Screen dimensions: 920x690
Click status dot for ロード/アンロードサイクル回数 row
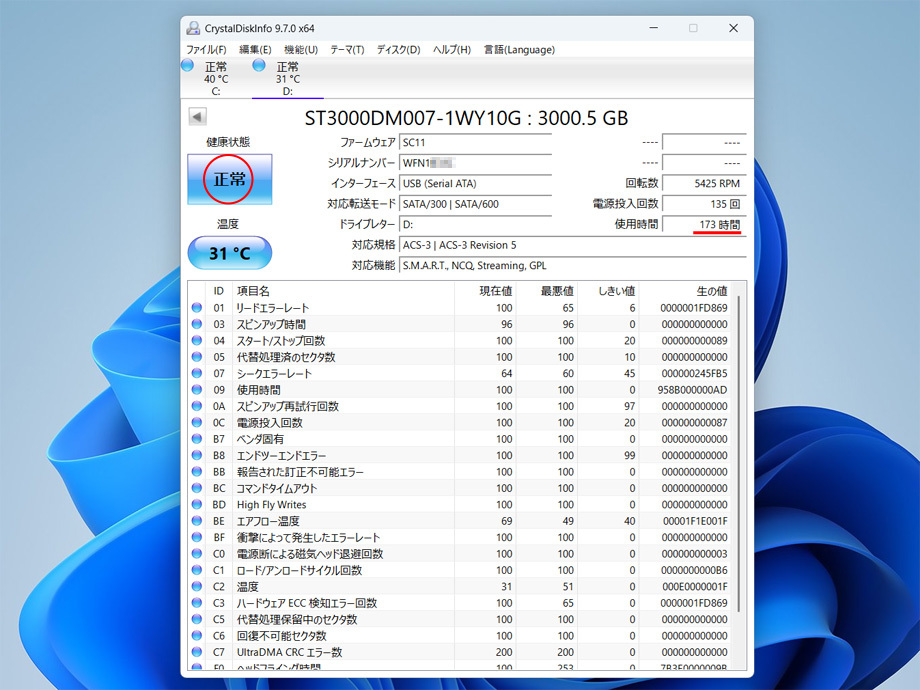[x=197, y=570]
